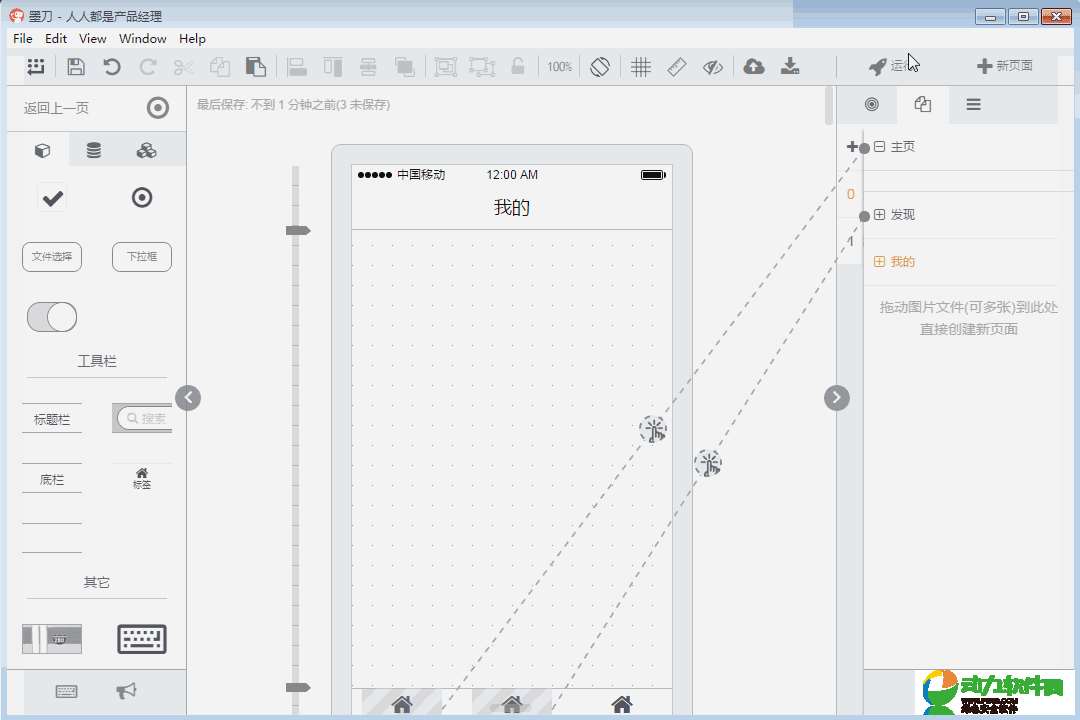Open the Edit menu
Viewport: 1080px width, 720px height.
pyautogui.click(x=56, y=39)
